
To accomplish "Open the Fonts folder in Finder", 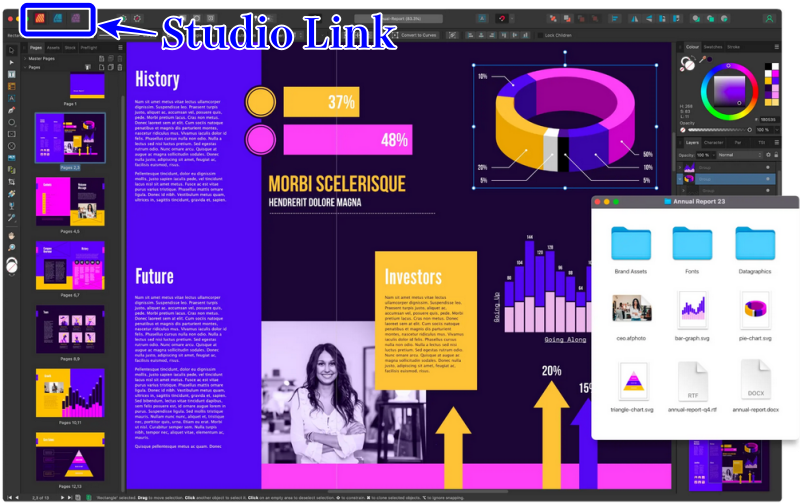I will click(692, 250).
